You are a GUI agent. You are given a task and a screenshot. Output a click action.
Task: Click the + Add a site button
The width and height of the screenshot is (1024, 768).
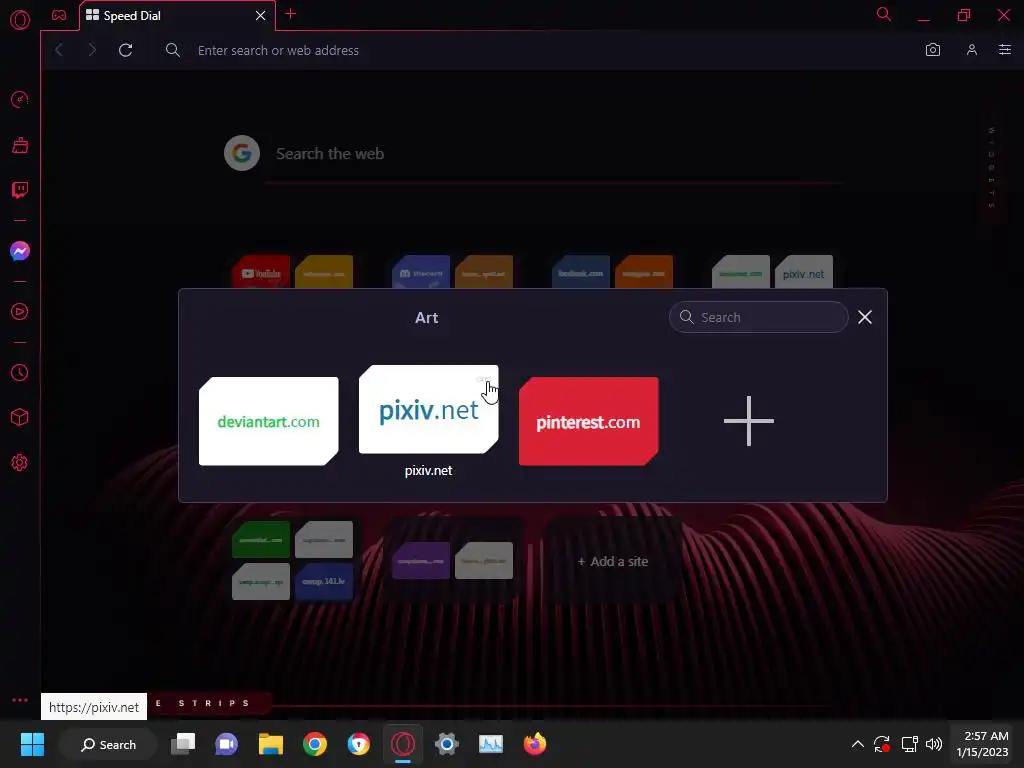pyautogui.click(x=613, y=562)
